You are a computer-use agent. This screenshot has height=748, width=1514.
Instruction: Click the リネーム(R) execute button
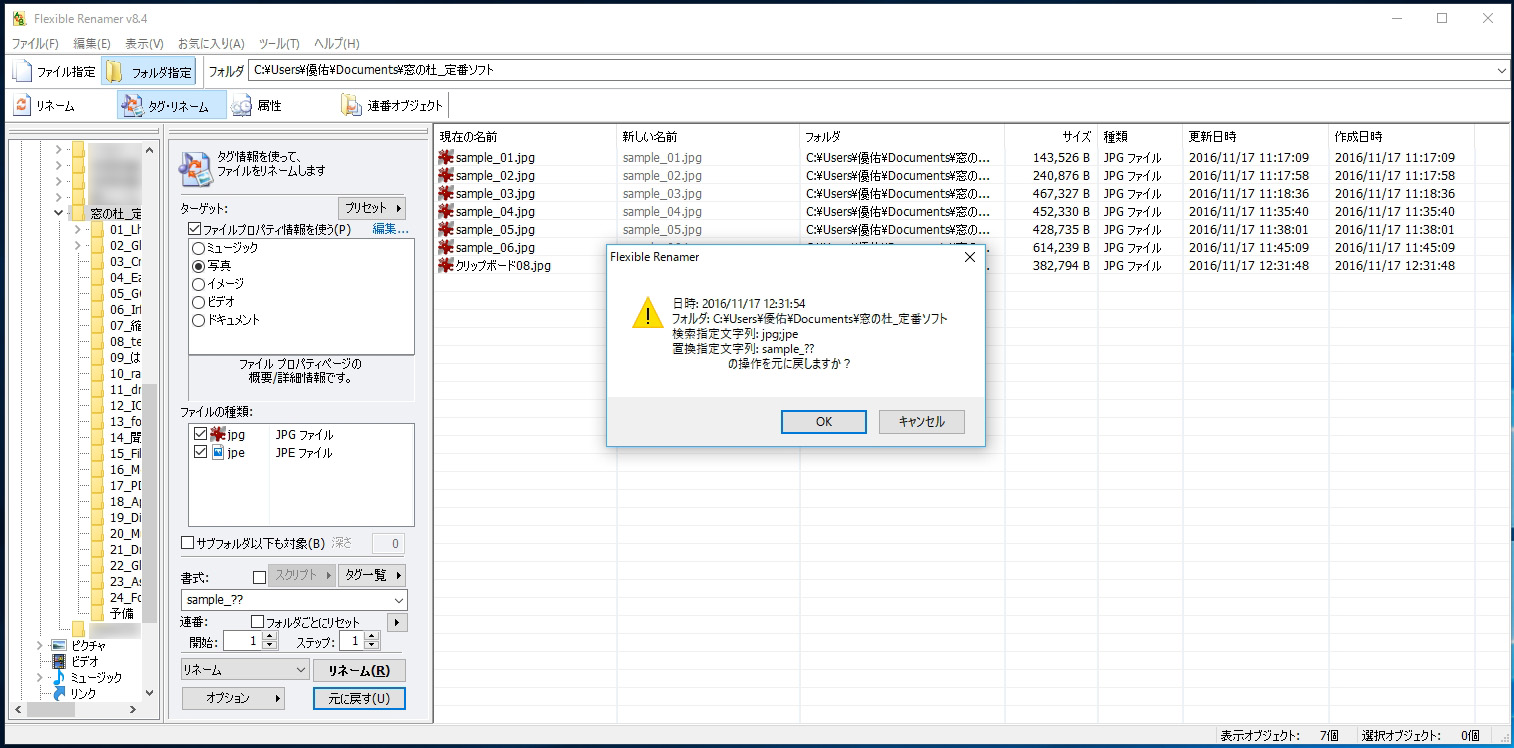point(359,670)
